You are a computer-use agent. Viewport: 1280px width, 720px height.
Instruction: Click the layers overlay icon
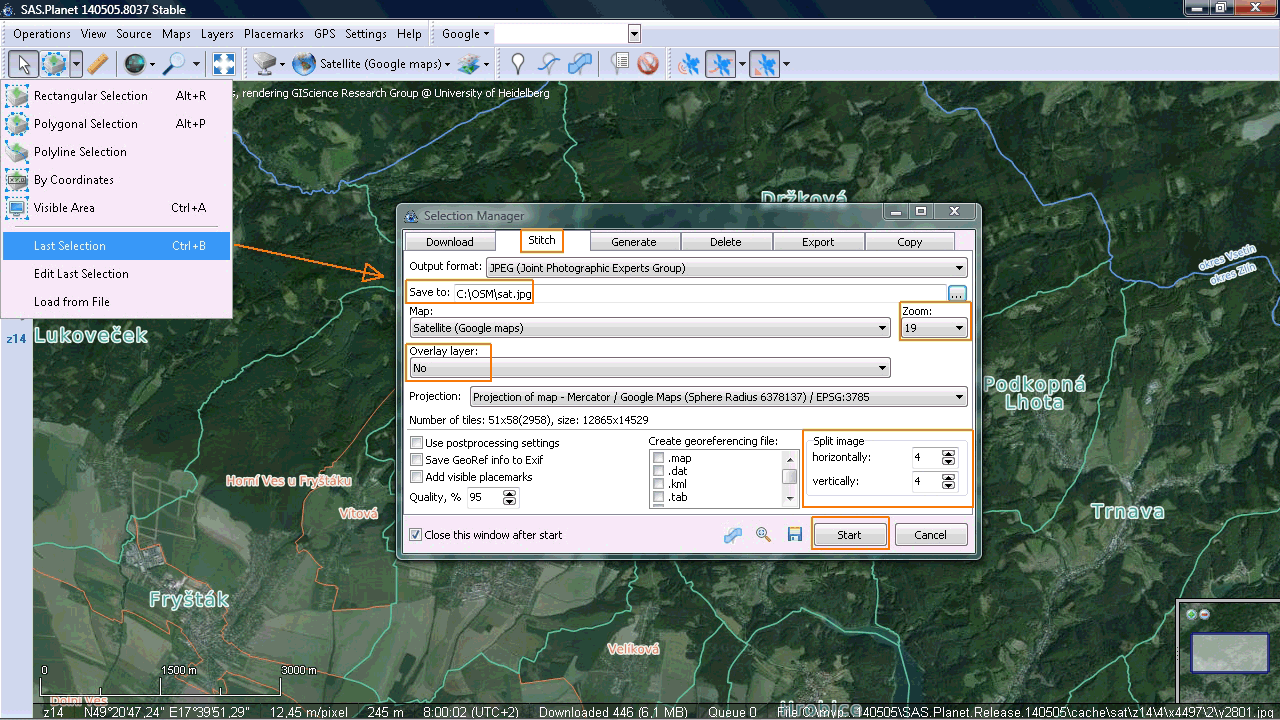(x=469, y=64)
